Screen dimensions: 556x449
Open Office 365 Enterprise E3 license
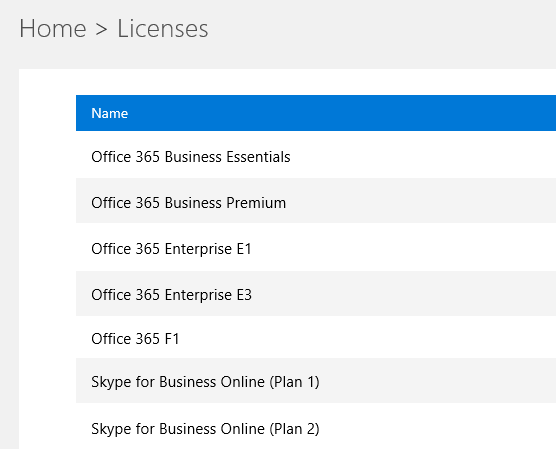pyautogui.click(x=171, y=295)
